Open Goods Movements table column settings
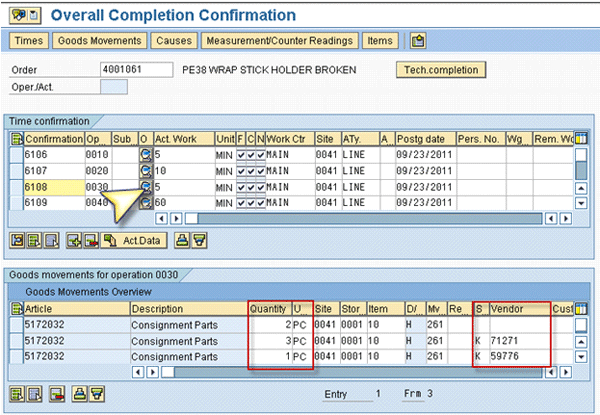Viewport: 600px width, 415px height. point(581,308)
